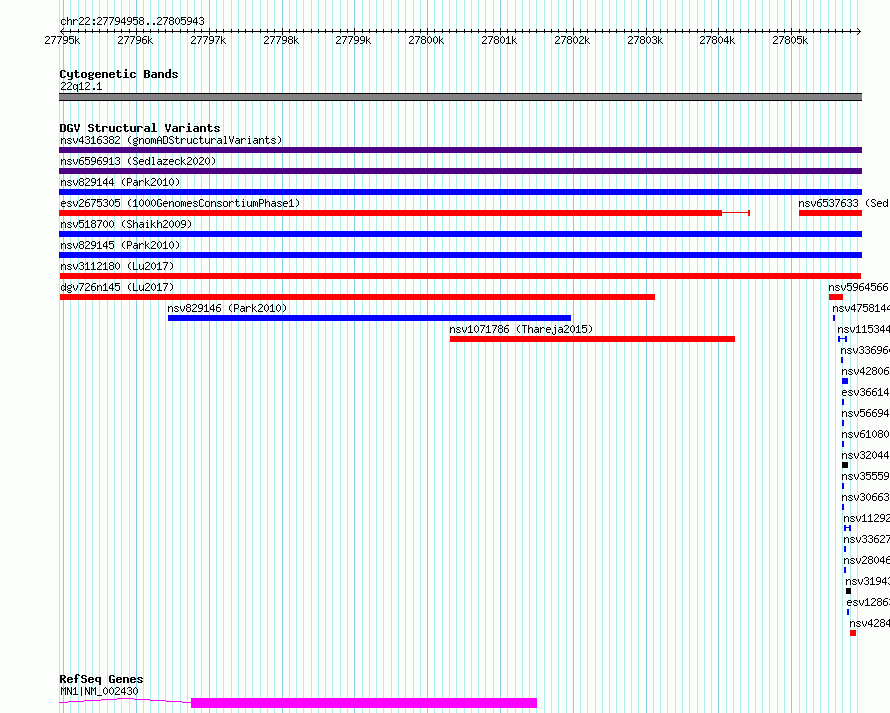This screenshot has width=890, height=713.
Task: Click the small red nsv5964566 variant block
Action: point(836,297)
